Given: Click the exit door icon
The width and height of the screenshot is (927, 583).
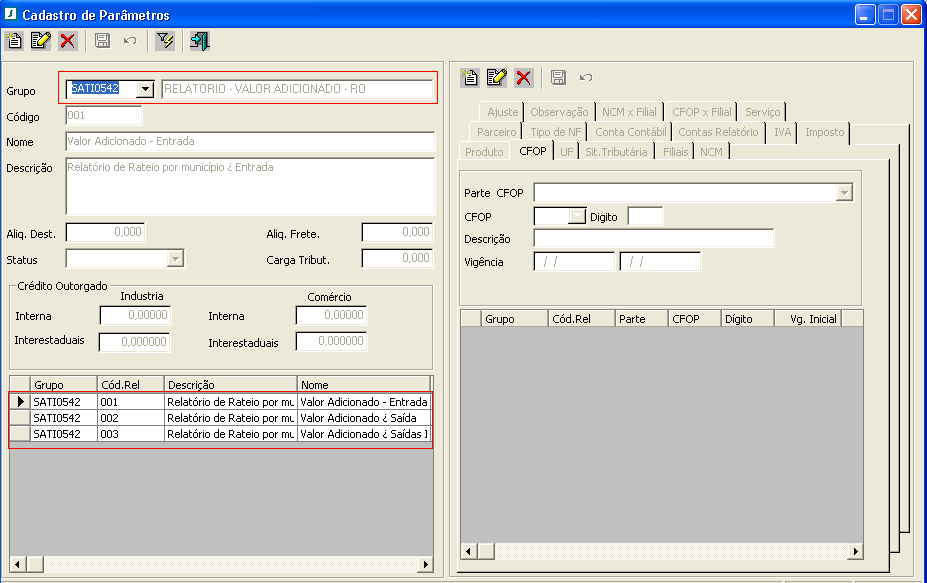Looking at the screenshot, I should (199, 41).
